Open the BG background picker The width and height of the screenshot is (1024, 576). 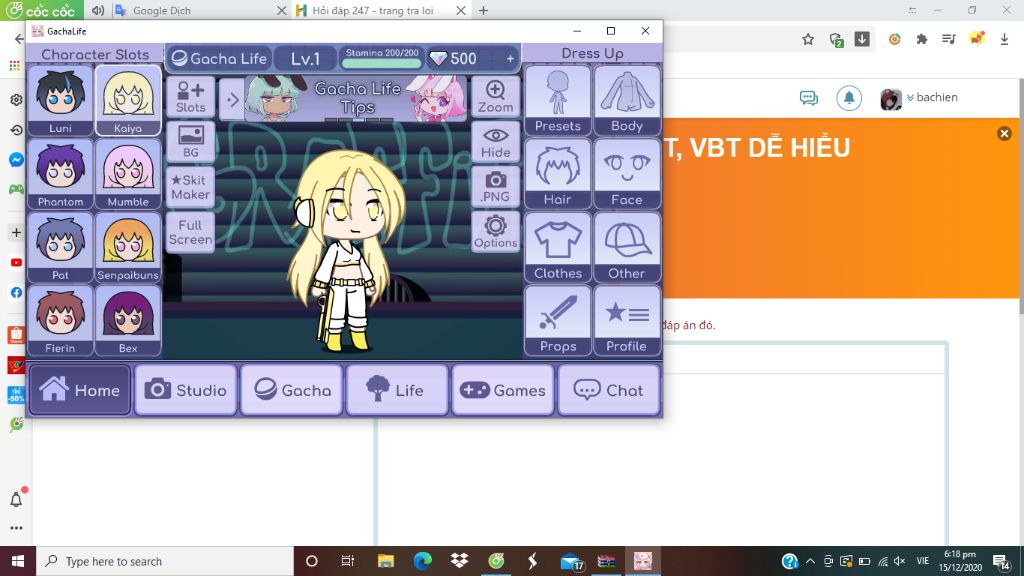point(190,141)
